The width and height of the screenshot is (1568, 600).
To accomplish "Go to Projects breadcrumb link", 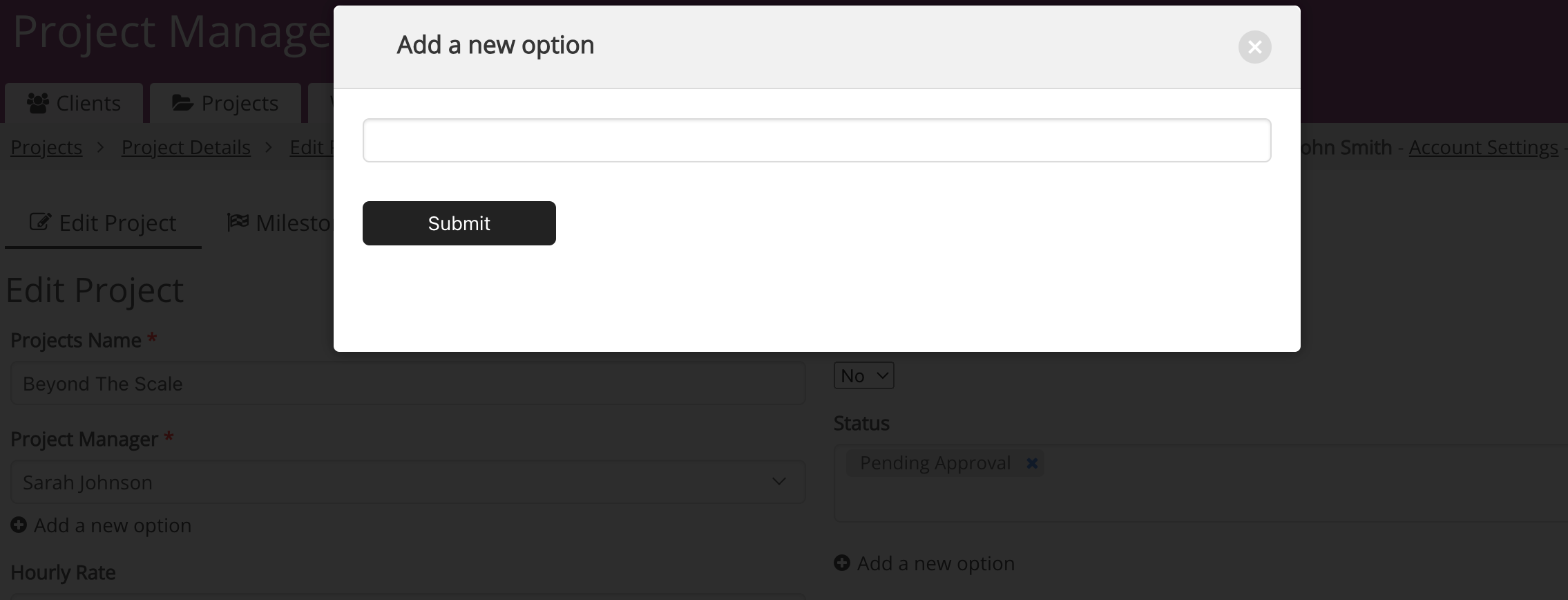I will click(46, 147).
